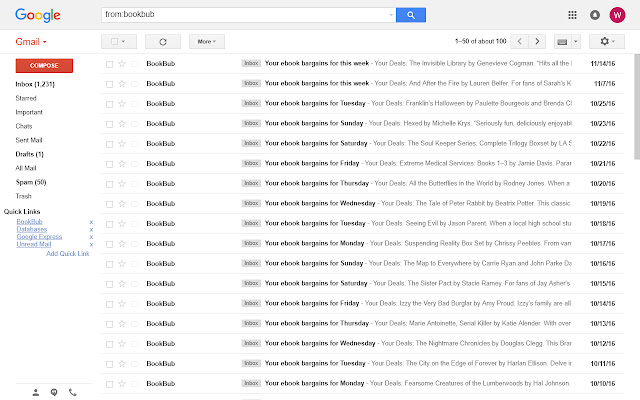Click the input tools keyboard icon
The image size is (640, 400).
[x=562, y=42]
